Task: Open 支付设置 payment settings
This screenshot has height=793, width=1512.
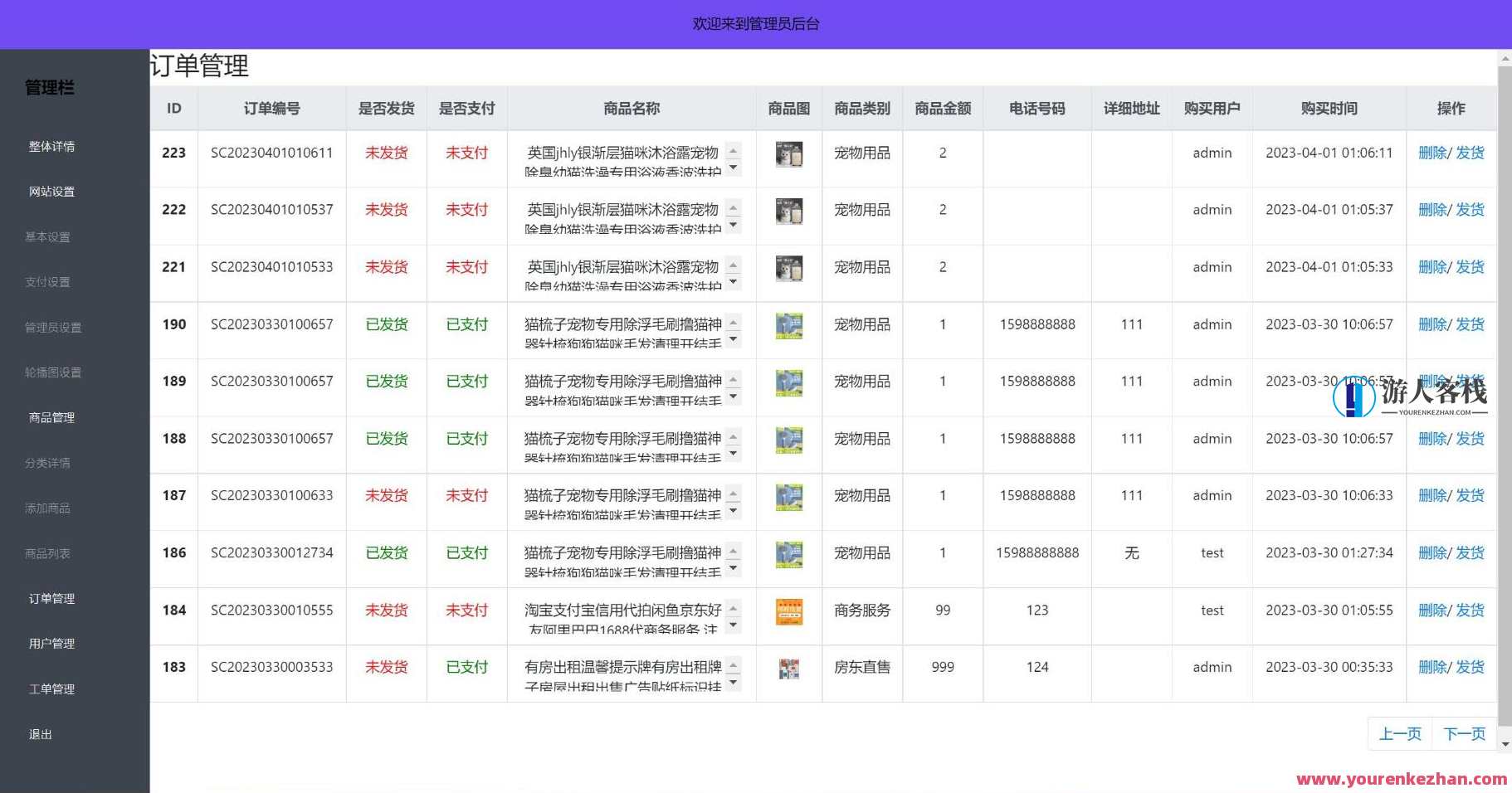Action: pyautogui.click(x=47, y=281)
